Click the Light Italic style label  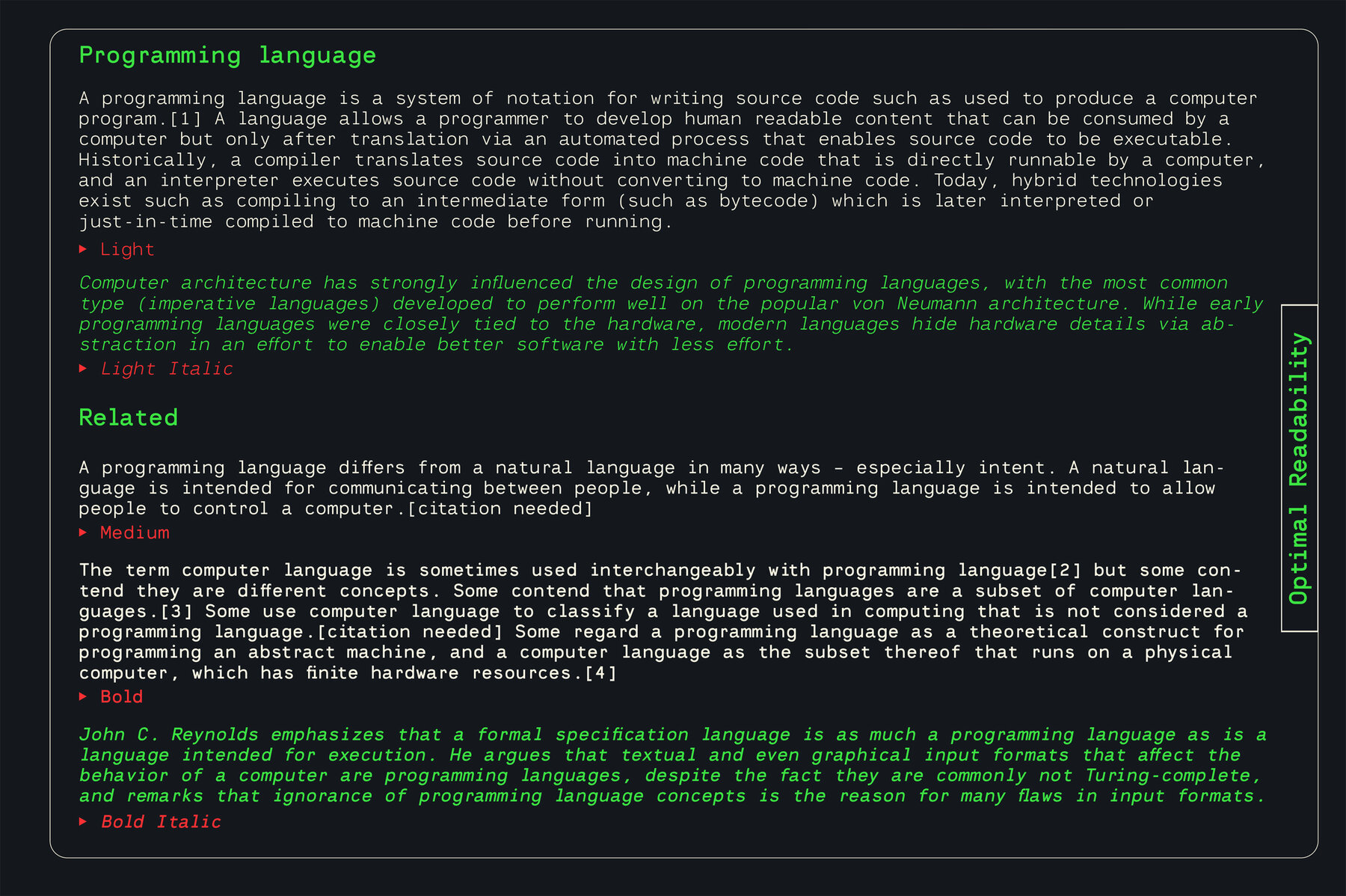click(x=167, y=369)
